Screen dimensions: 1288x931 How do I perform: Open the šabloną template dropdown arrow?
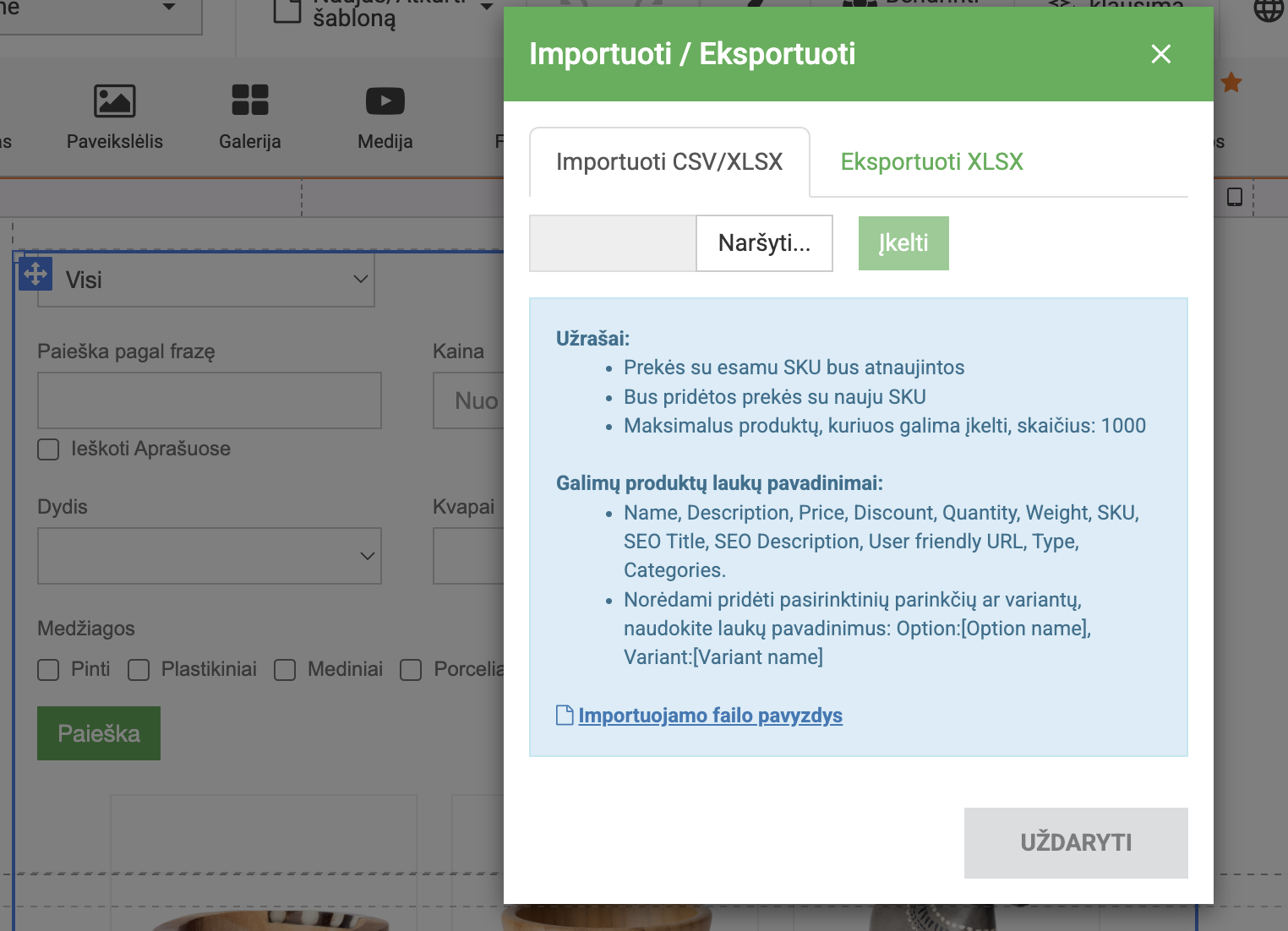[487, 7]
